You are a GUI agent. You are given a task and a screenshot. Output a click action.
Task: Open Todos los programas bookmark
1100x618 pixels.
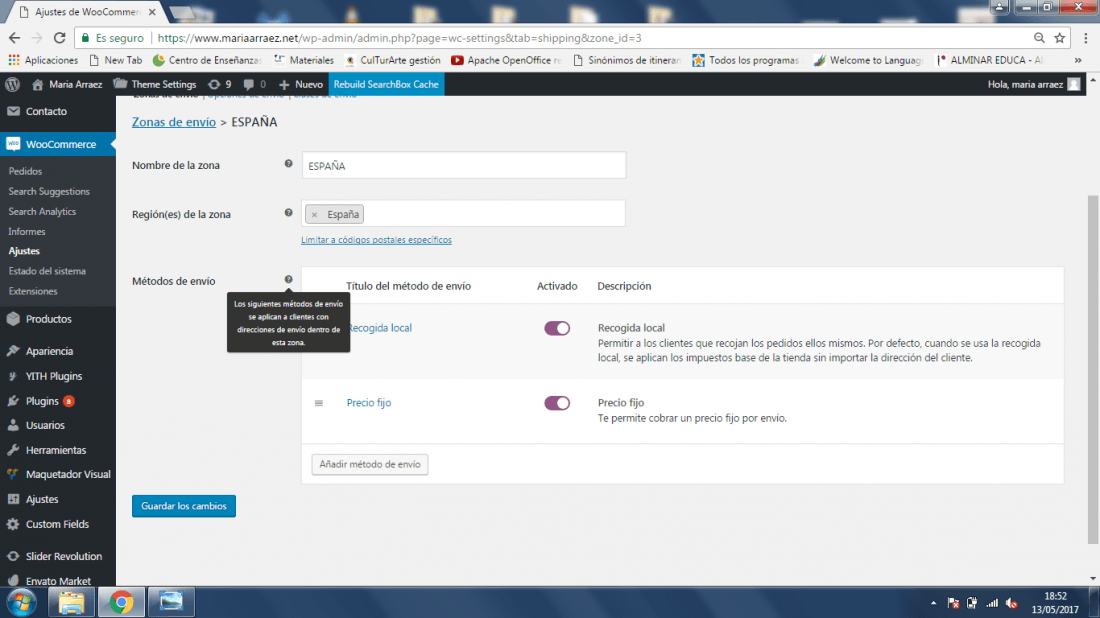click(745, 60)
